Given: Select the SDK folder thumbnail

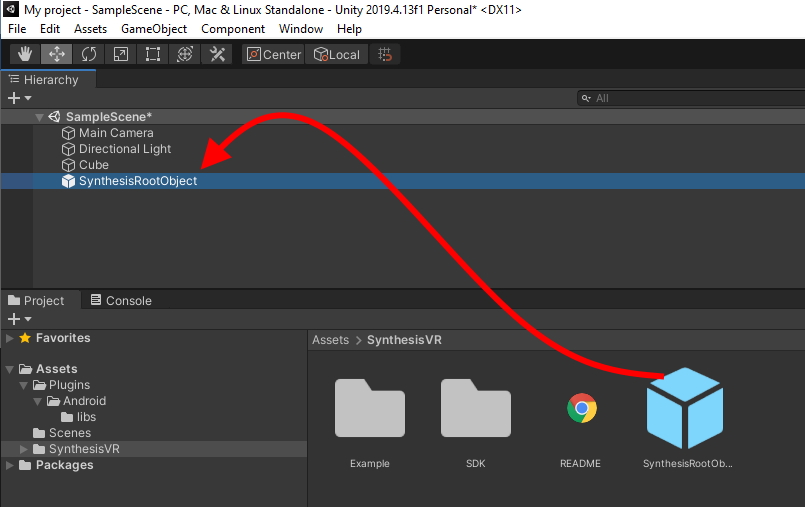Looking at the screenshot, I should 475,408.
